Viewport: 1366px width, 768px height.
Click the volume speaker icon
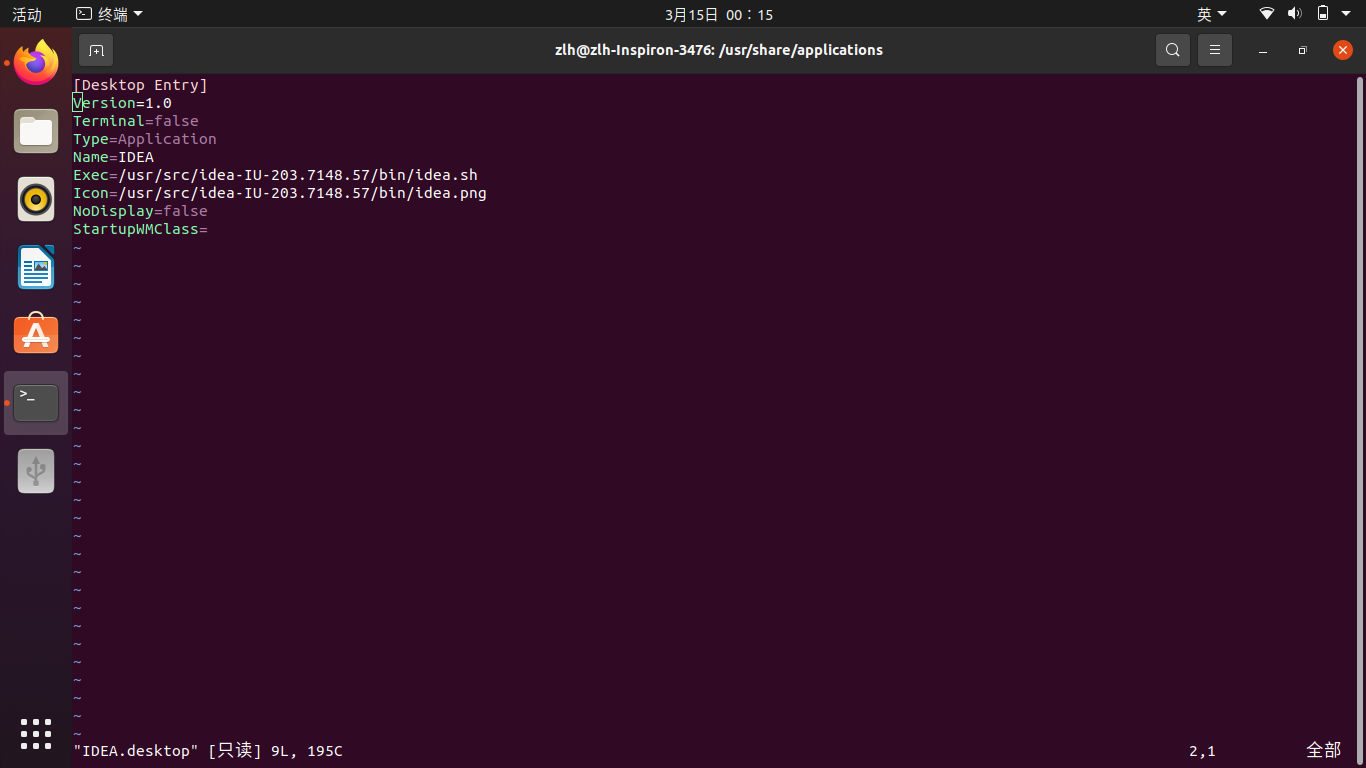tap(1294, 14)
